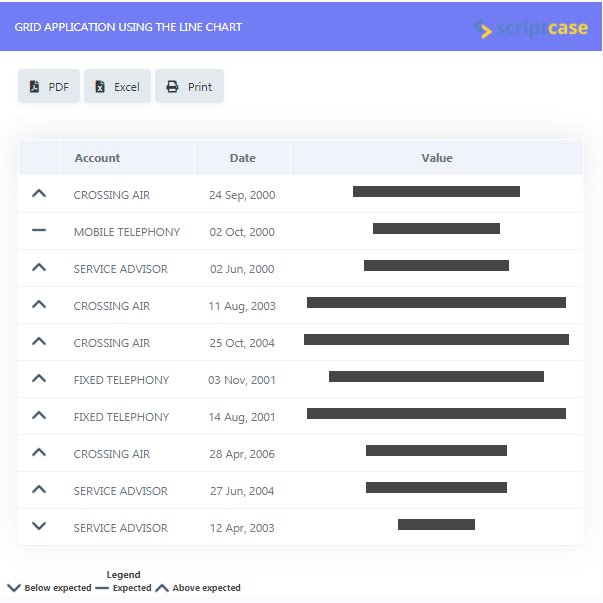Click the up arrow icon for 11 Aug, 2003
This screenshot has width=603, height=603.
39,305
